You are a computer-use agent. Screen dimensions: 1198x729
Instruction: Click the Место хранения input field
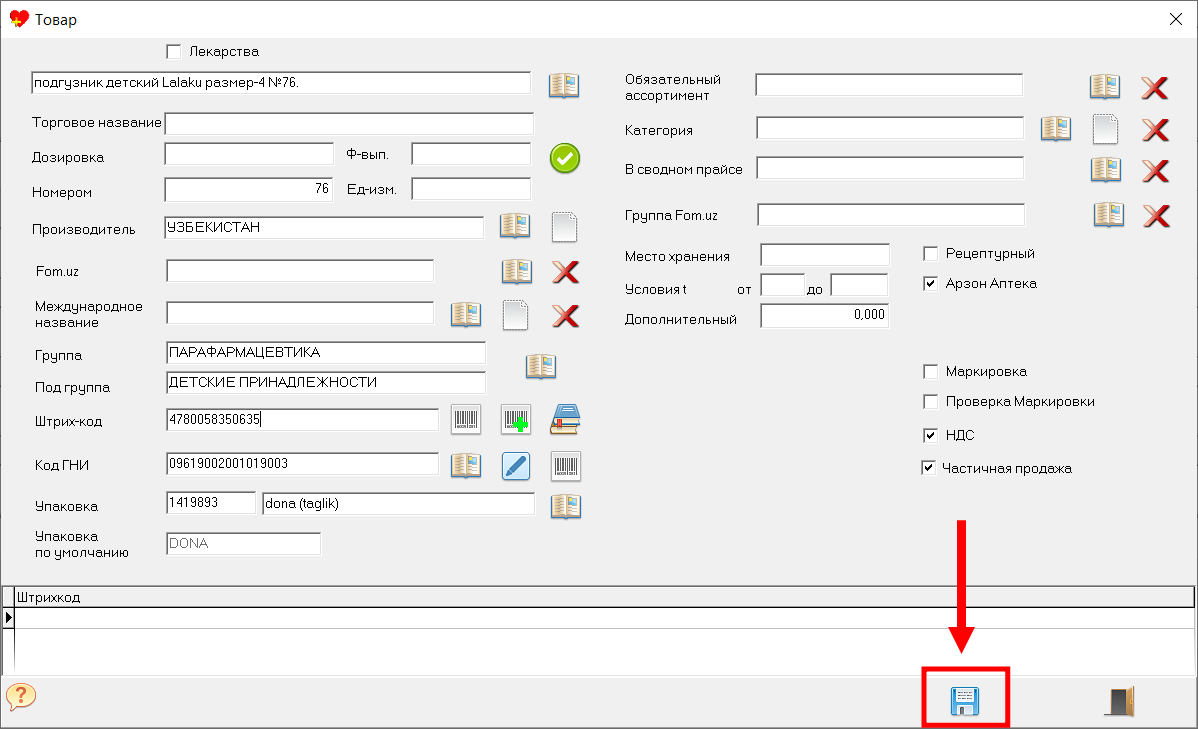coord(825,254)
